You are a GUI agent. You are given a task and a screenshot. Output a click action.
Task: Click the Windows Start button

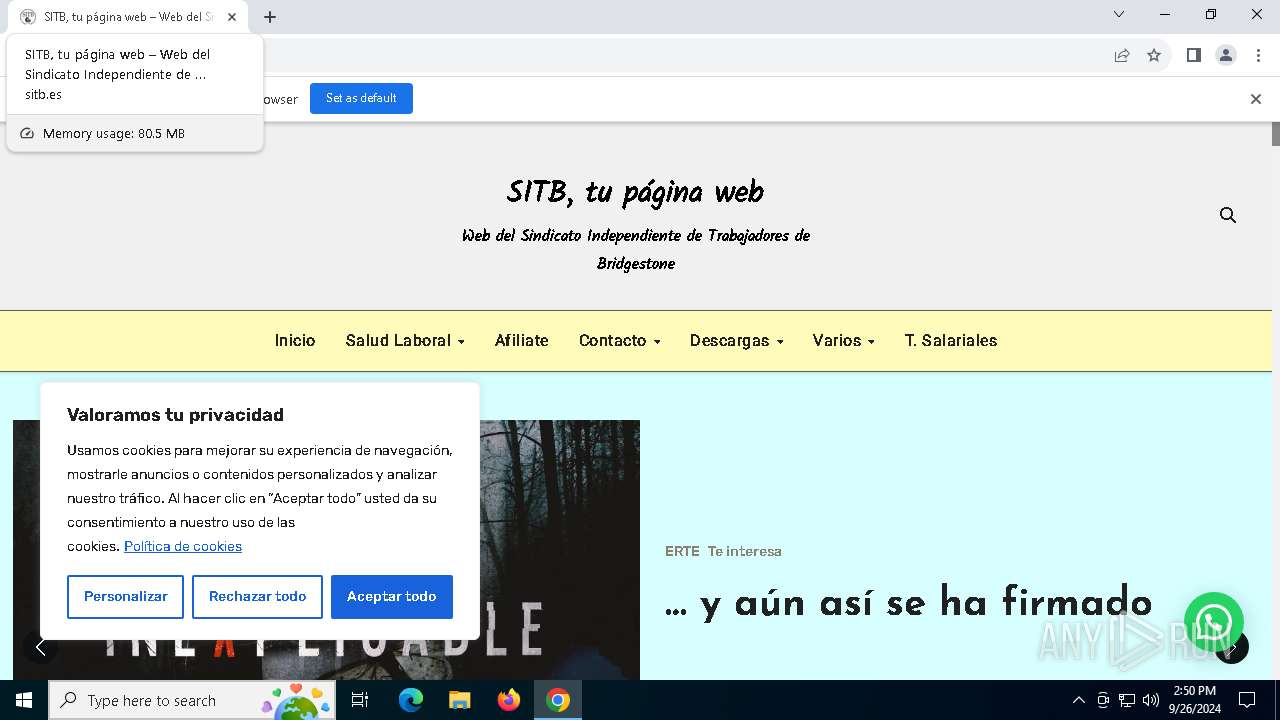click(24, 700)
